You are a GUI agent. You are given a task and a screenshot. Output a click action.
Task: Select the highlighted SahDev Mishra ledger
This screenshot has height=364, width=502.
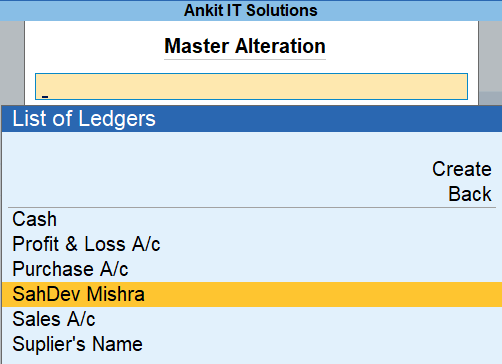pyautogui.click(x=252, y=294)
